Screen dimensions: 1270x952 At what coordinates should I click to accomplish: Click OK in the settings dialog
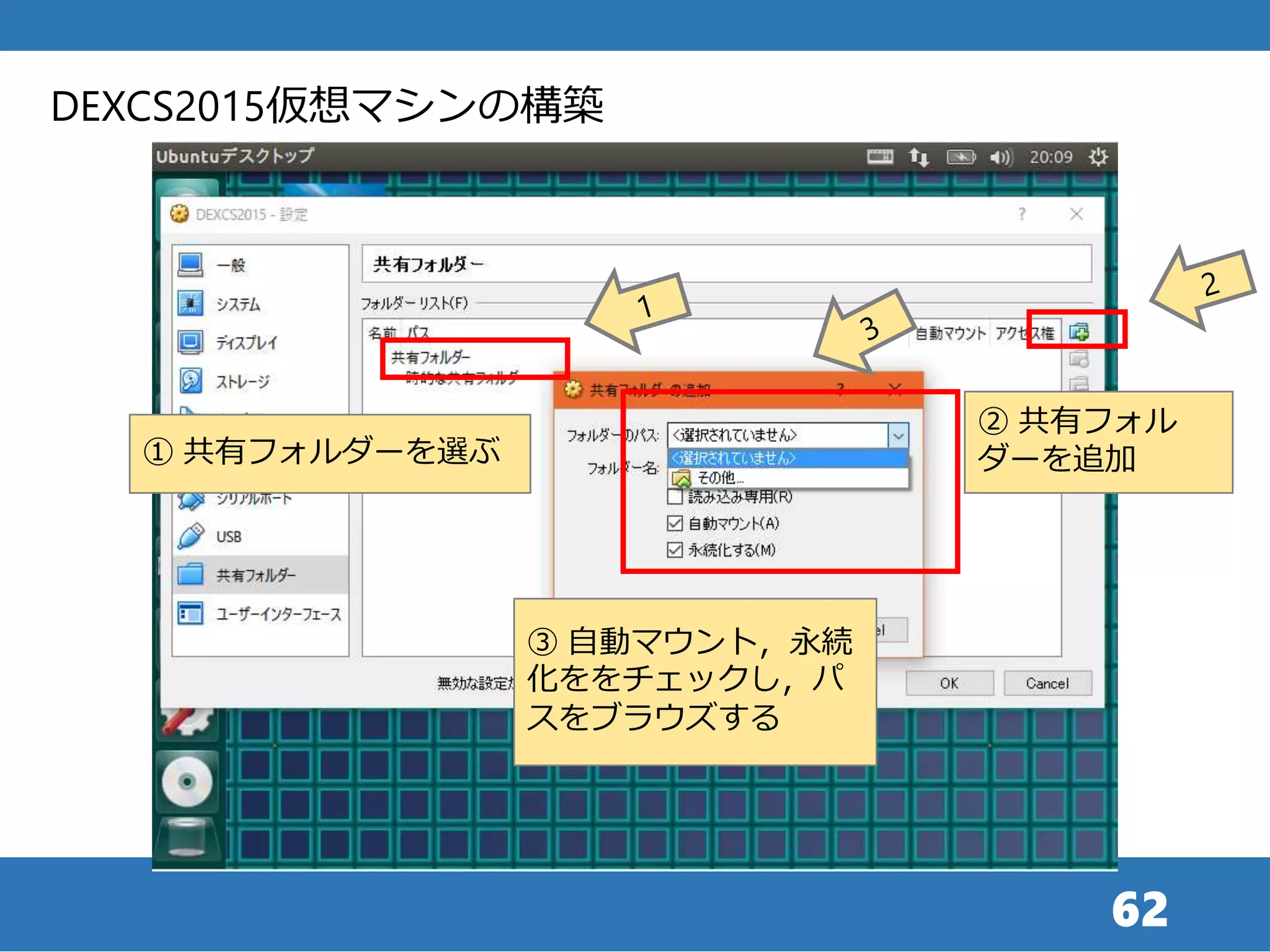(949, 684)
